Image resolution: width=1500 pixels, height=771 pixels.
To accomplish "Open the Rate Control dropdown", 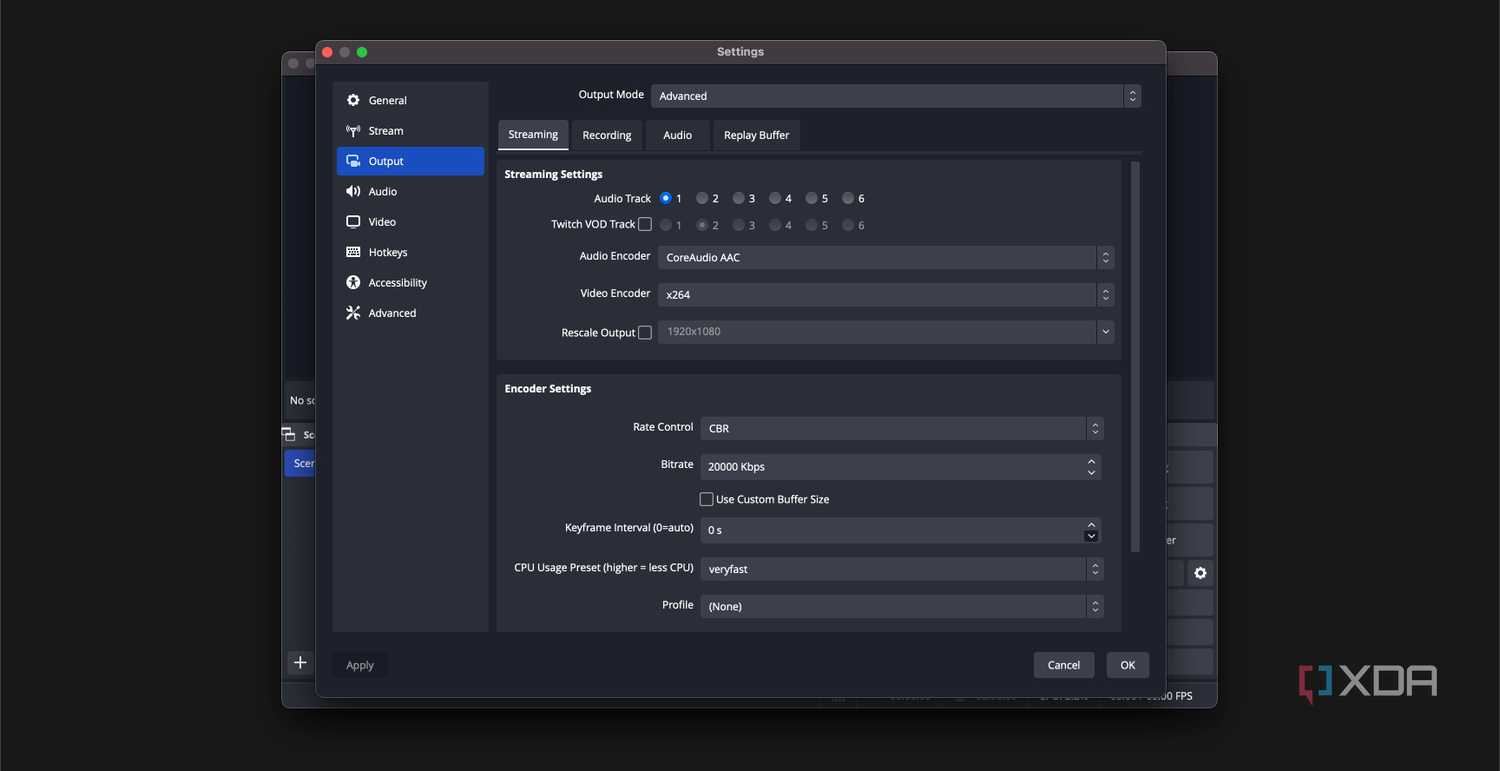I will pos(902,428).
